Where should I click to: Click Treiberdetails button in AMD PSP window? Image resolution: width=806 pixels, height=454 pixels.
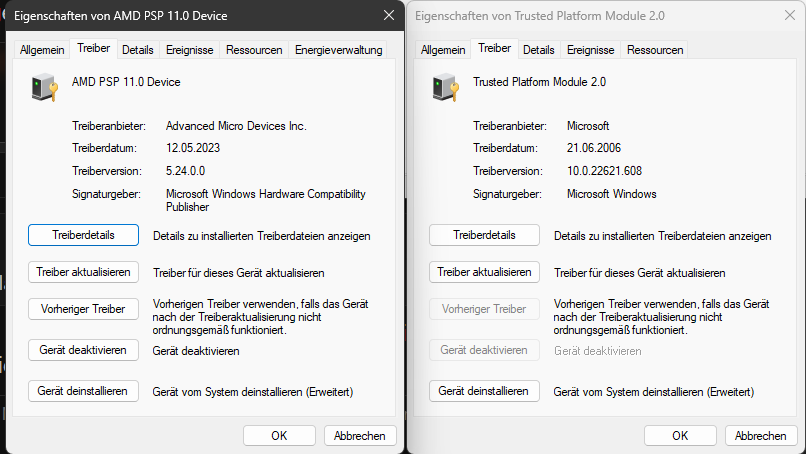(83, 235)
